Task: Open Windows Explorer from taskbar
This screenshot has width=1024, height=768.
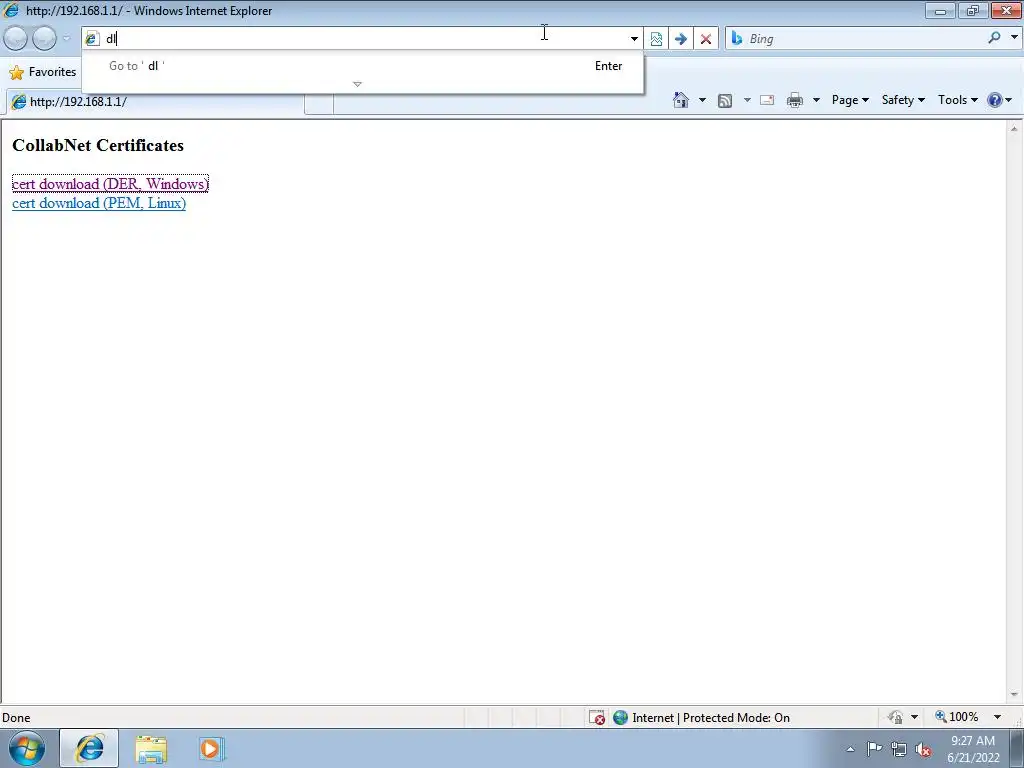Action: tap(151, 749)
